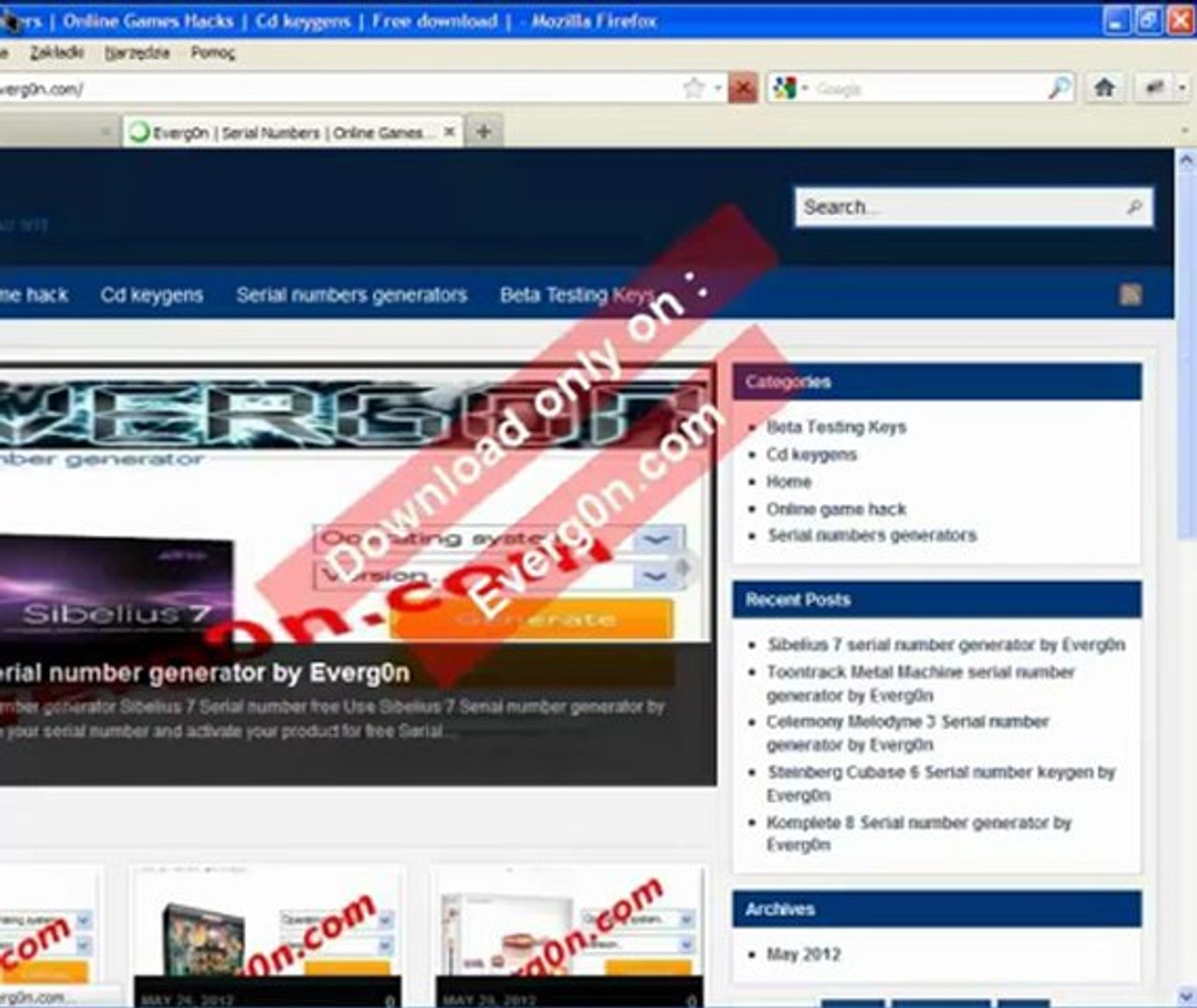The height and width of the screenshot is (1008, 1197).
Task: Open May 2012 archive link
Action: (x=803, y=954)
